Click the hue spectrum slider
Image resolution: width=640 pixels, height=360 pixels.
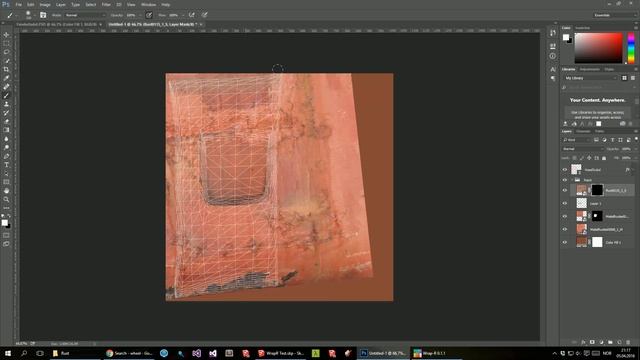(x=631, y=48)
